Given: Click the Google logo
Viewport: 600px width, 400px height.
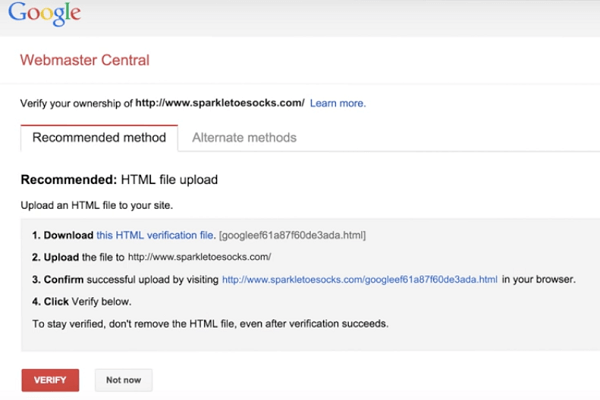Looking at the screenshot, I should 44,13.
